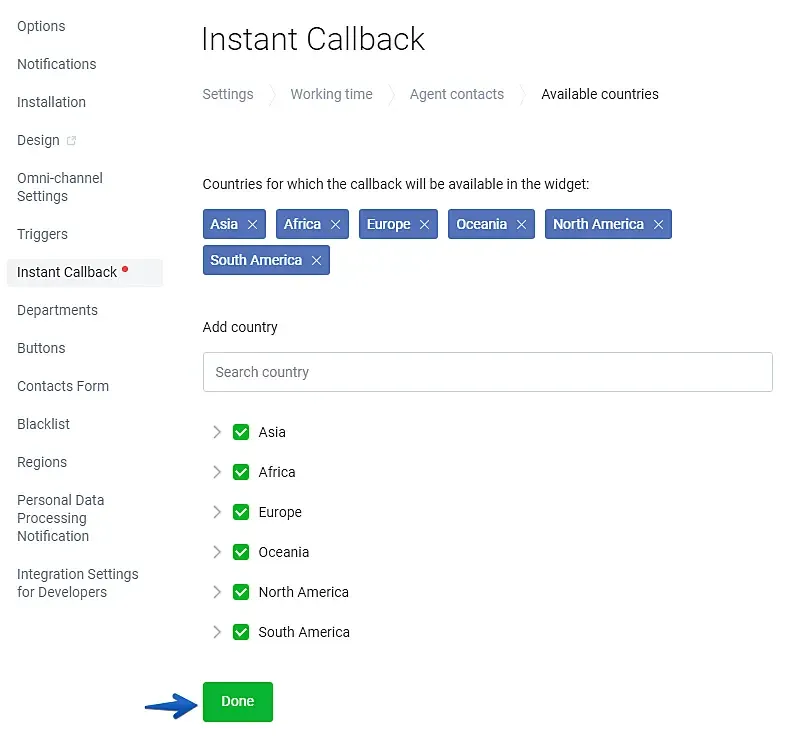The image size is (801, 748).
Task: Click the green Done button
Action: 238,702
